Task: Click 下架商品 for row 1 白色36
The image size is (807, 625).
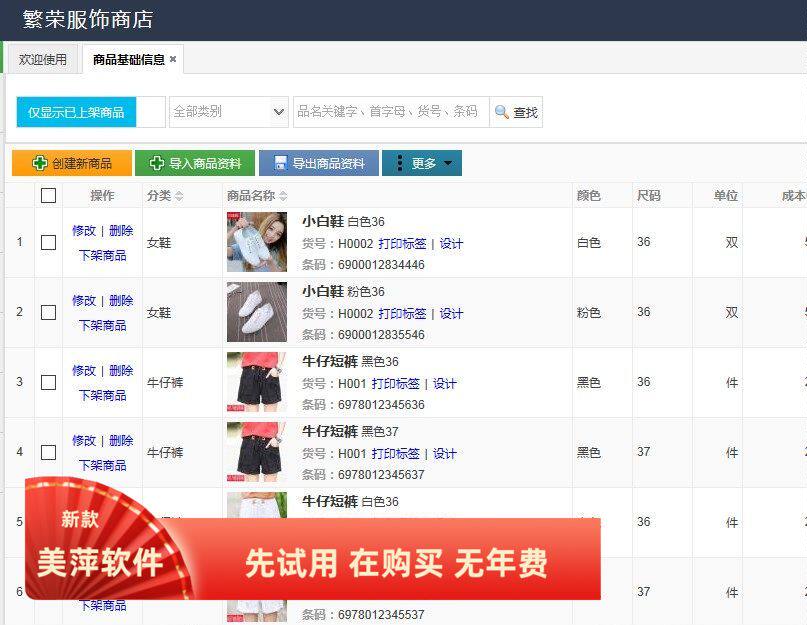Action: [x=102, y=255]
